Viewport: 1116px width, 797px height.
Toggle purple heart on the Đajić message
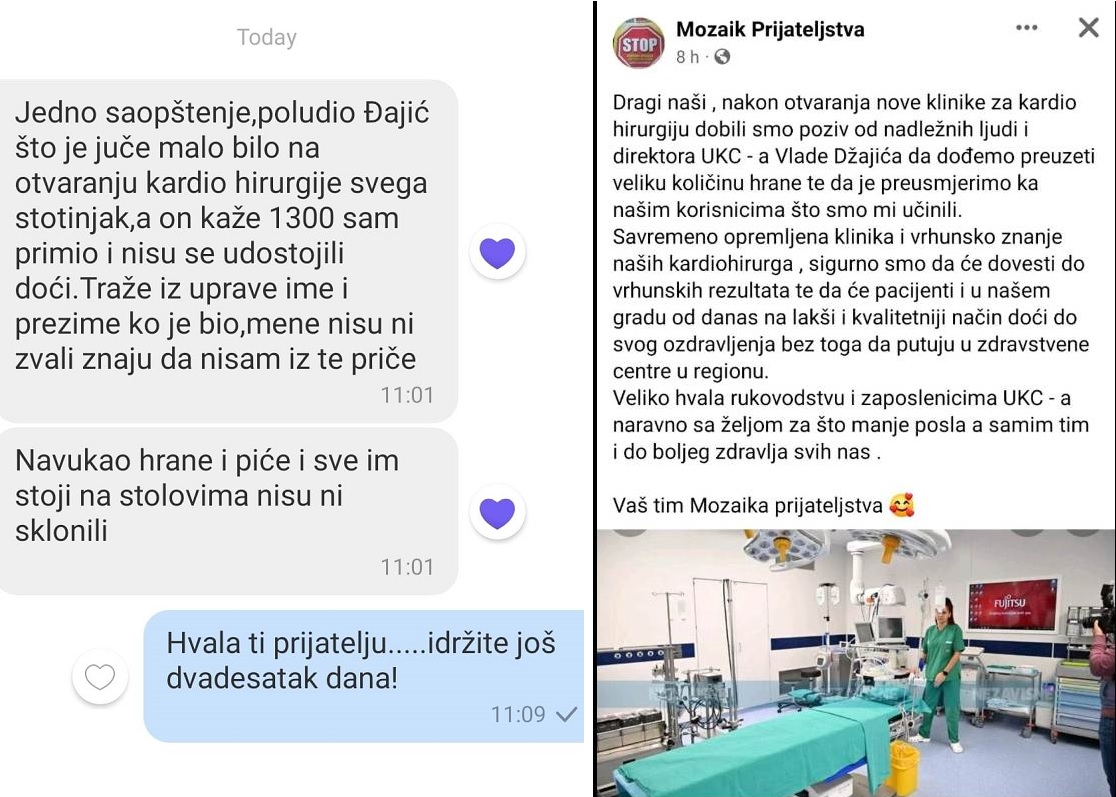pos(498,252)
